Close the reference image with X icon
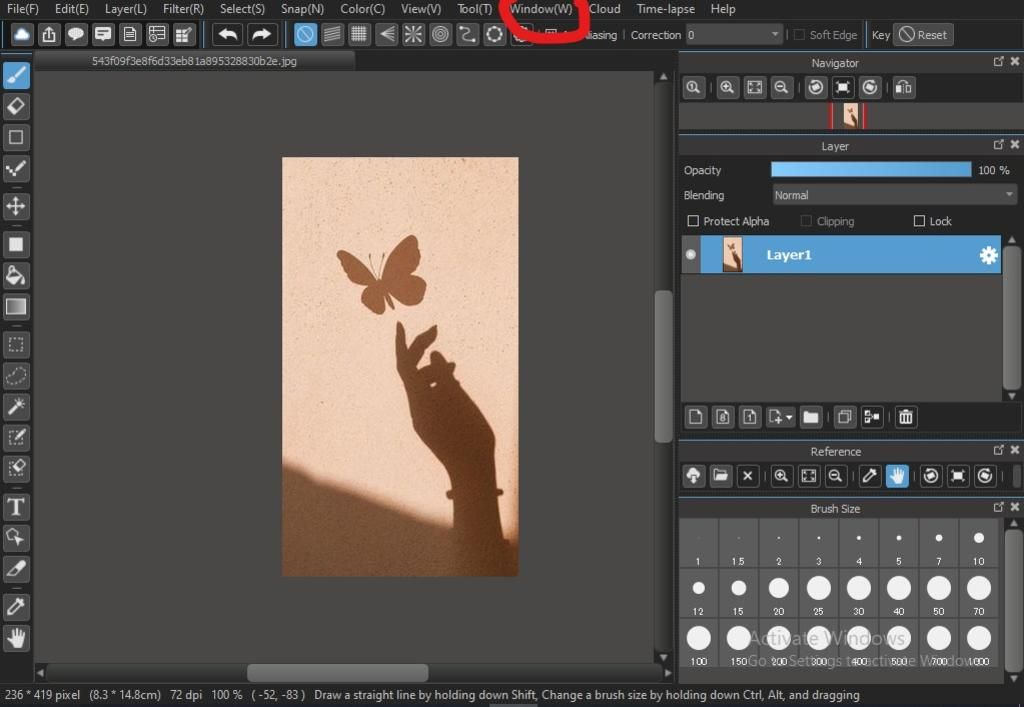The image size is (1024, 707). coord(748,476)
